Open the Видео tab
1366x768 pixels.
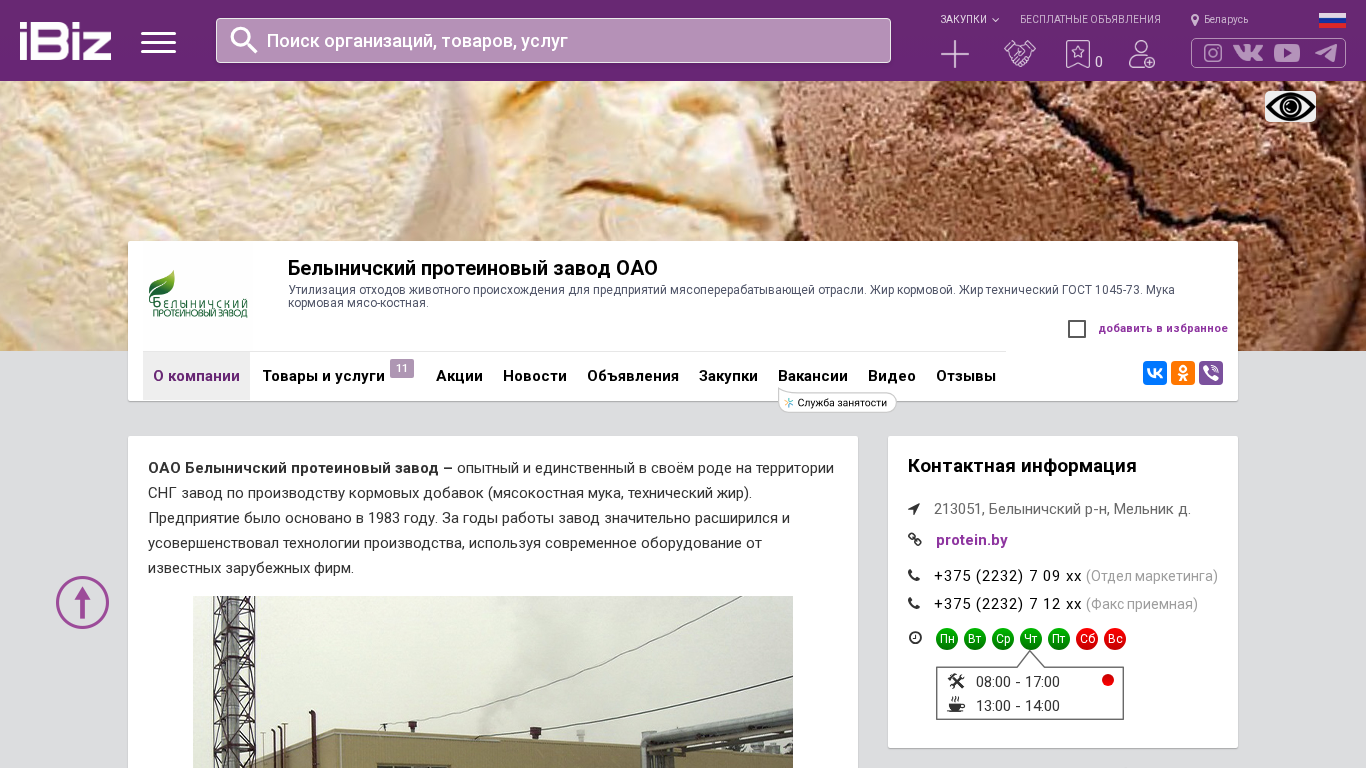coord(892,376)
